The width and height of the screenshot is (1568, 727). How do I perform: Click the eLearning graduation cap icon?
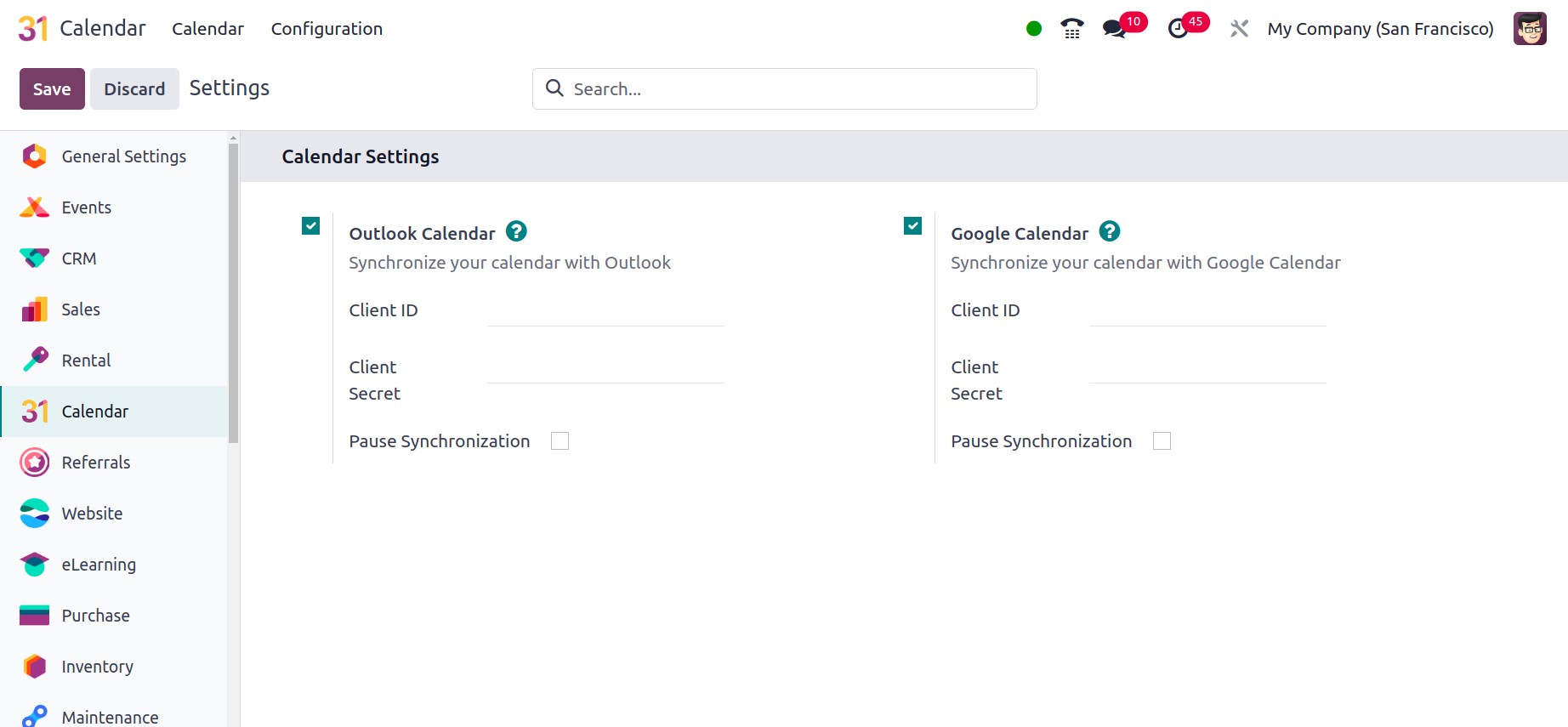34,565
